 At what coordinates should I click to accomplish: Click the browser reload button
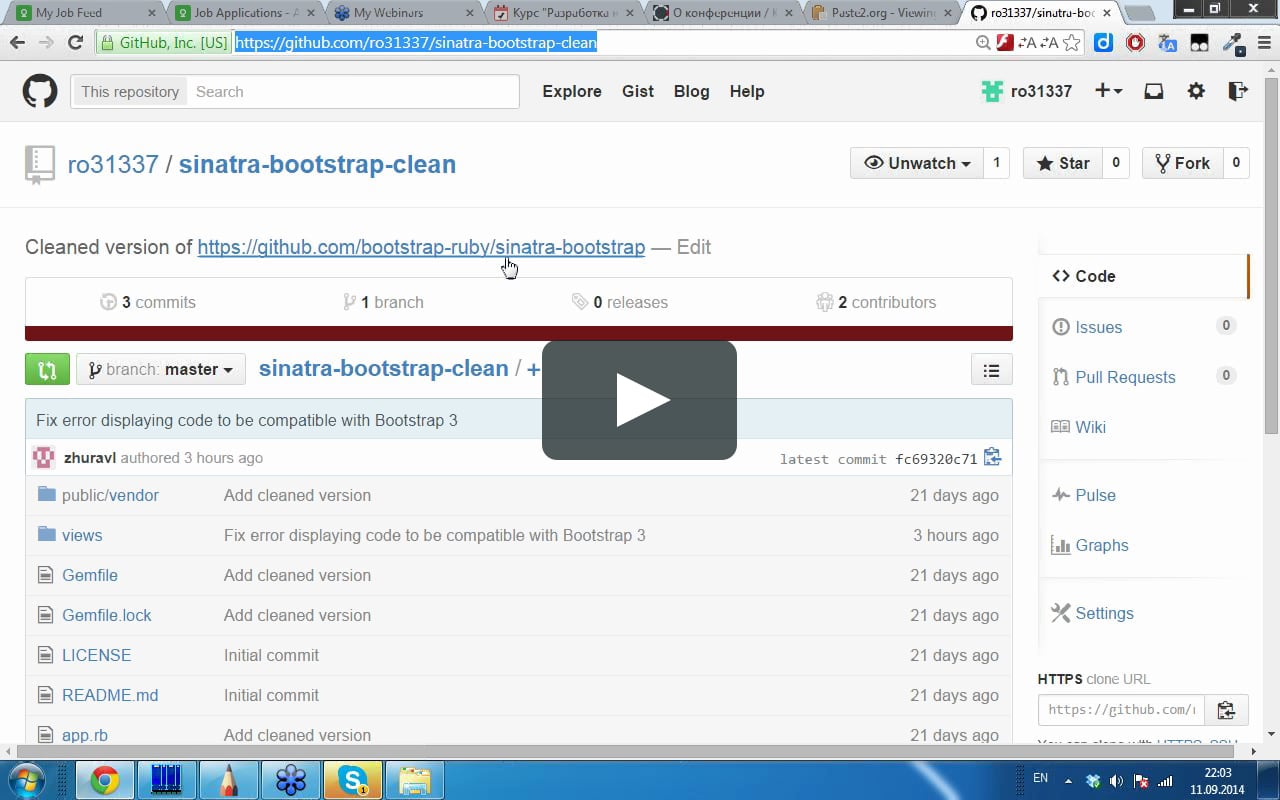(75, 43)
